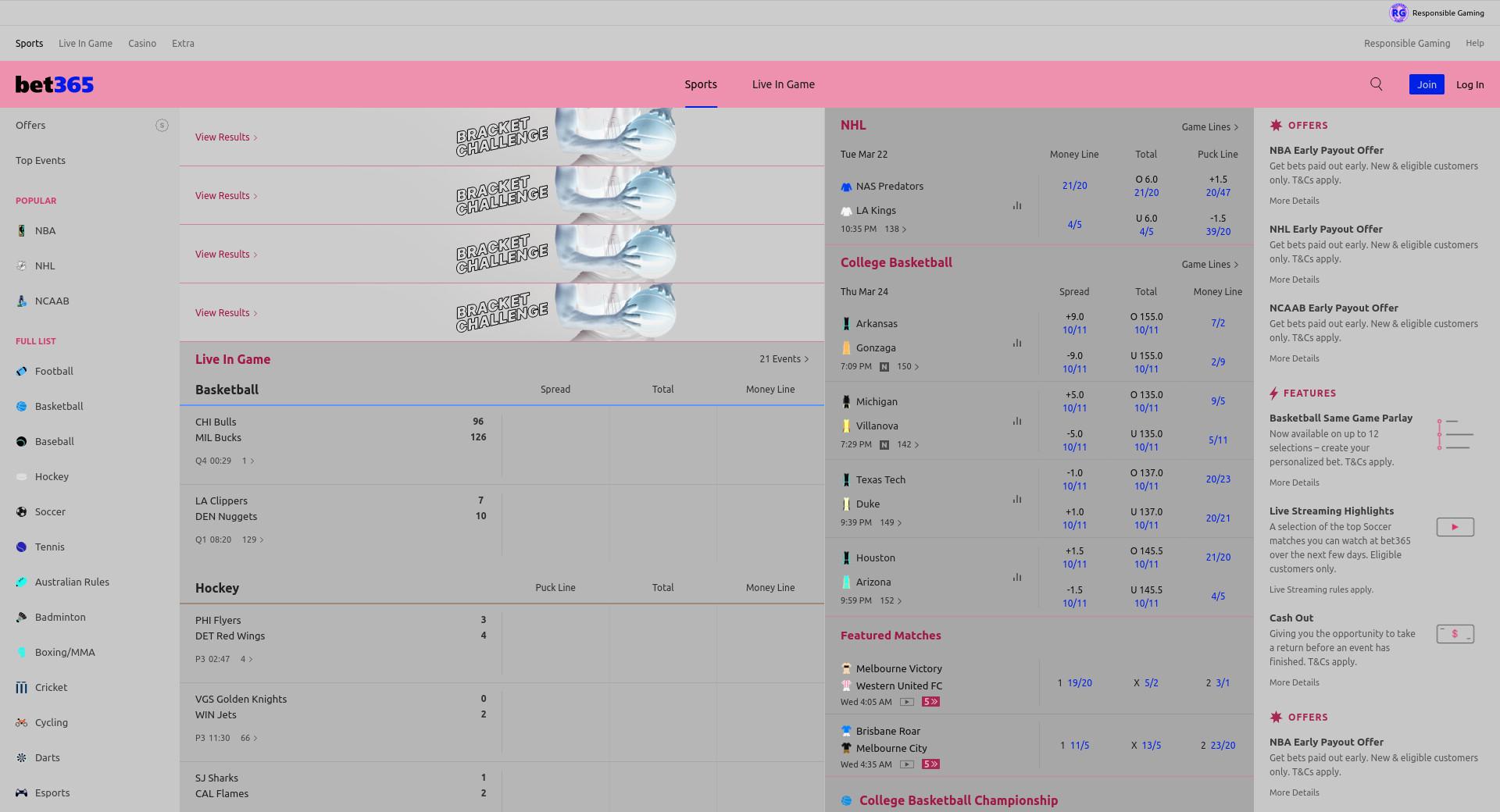Image resolution: width=1500 pixels, height=812 pixels.
Task: Expand 129 markets for Clippers vs Nuggets
Action: (253, 540)
